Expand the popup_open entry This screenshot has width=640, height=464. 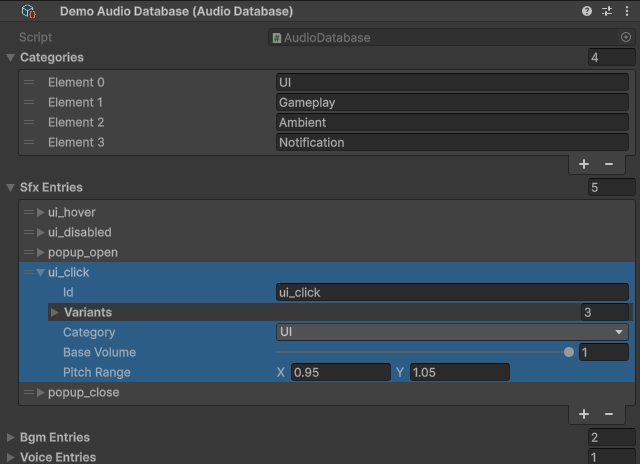[40, 252]
